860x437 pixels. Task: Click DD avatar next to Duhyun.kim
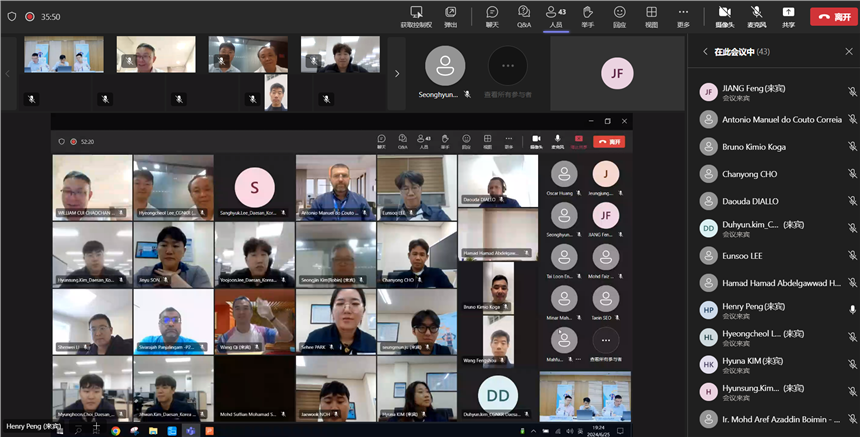(709, 229)
